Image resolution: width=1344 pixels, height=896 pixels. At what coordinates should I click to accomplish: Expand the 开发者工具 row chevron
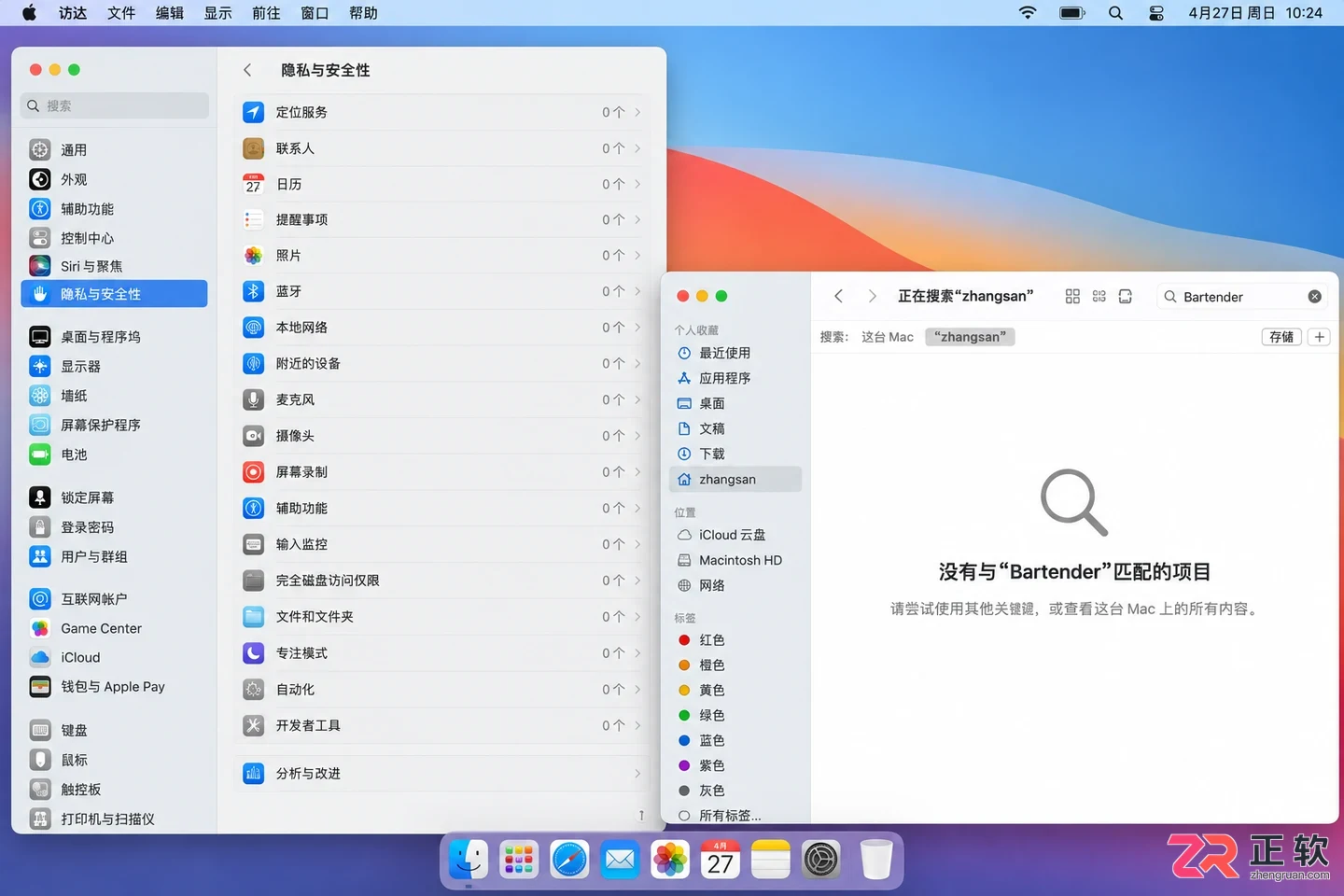click(x=637, y=725)
